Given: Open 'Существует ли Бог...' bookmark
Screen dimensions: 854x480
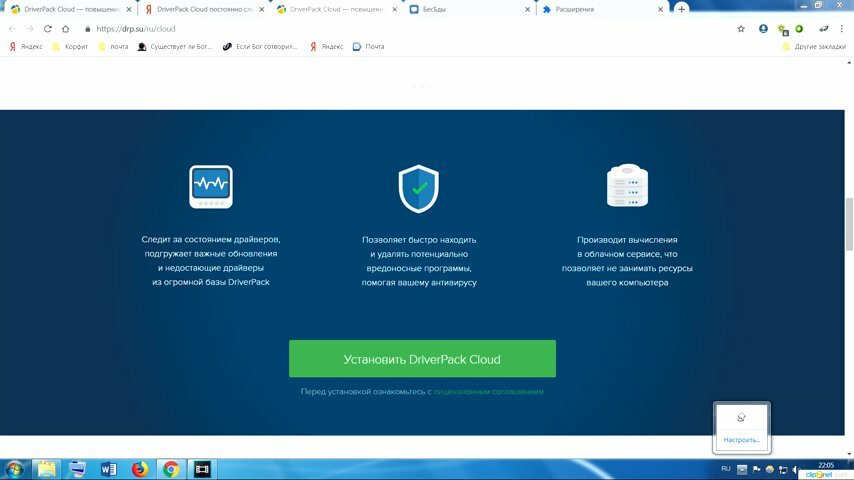Looking at the screenshot, I should [175, 47].
